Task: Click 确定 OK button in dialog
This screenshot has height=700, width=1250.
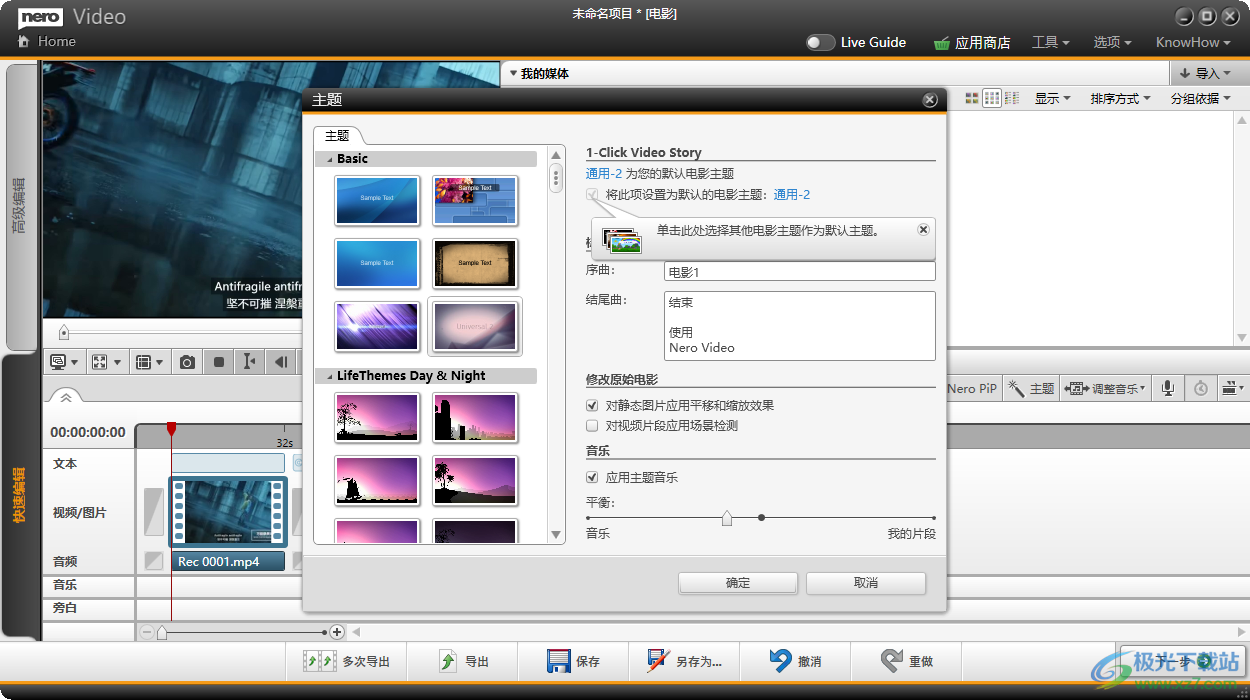Action: pyautogui.click(x=738, y=583)
